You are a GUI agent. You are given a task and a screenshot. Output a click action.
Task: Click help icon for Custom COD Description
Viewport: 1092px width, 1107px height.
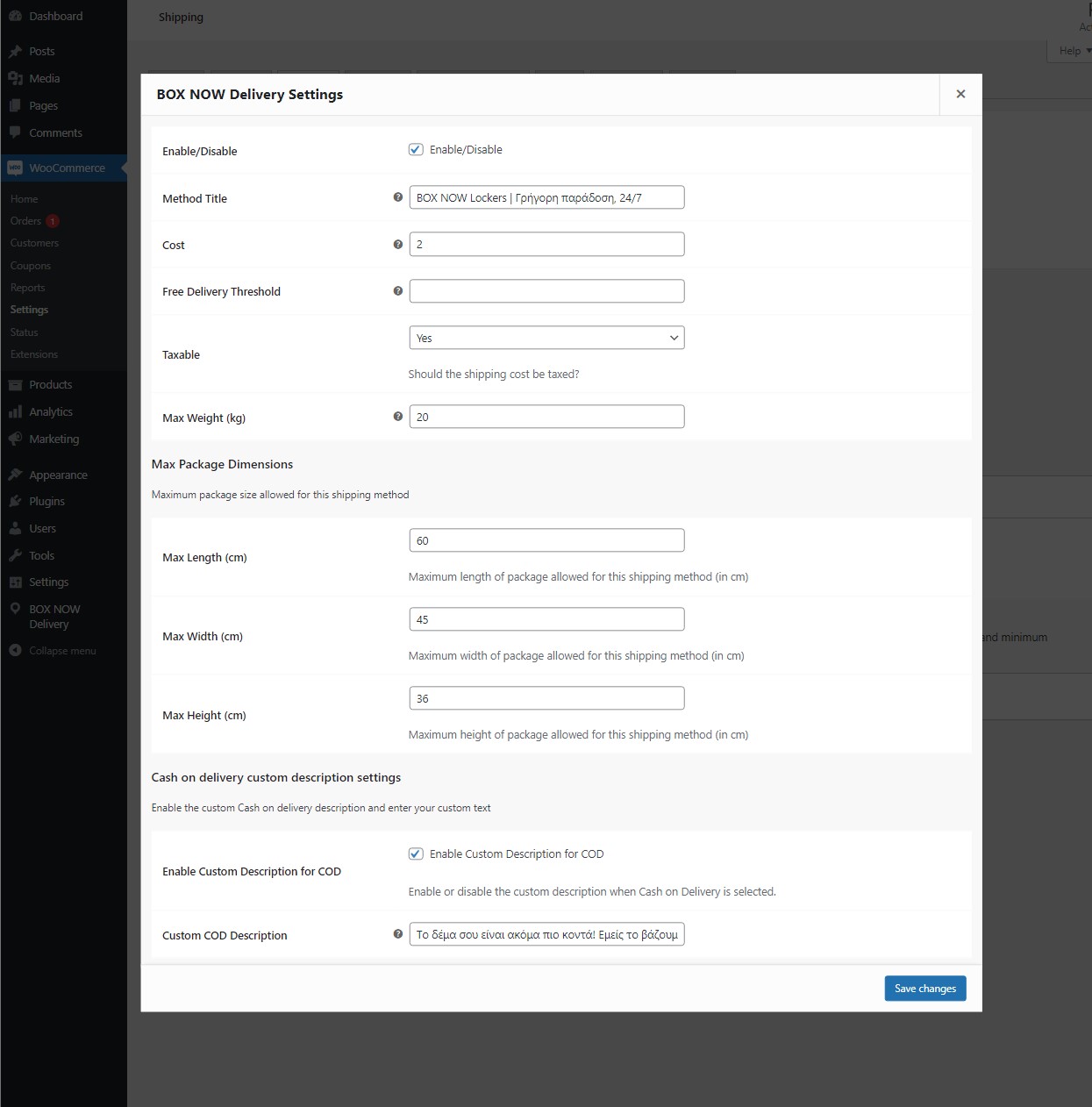(x=398, y=934)
